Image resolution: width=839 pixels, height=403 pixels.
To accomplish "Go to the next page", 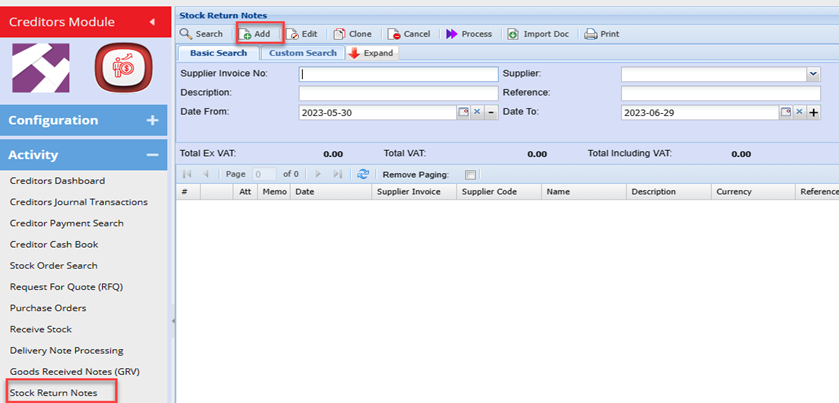I will [x=318, y=174].
